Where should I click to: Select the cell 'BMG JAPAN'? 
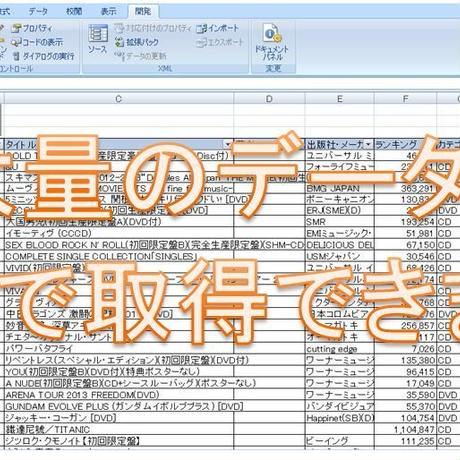[340, 189]
